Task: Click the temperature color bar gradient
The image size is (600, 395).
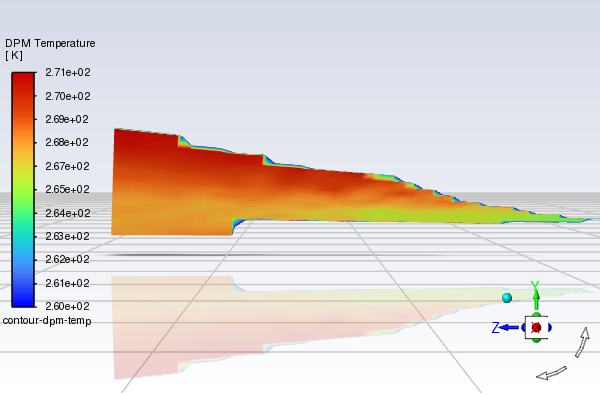Action: 23,189
